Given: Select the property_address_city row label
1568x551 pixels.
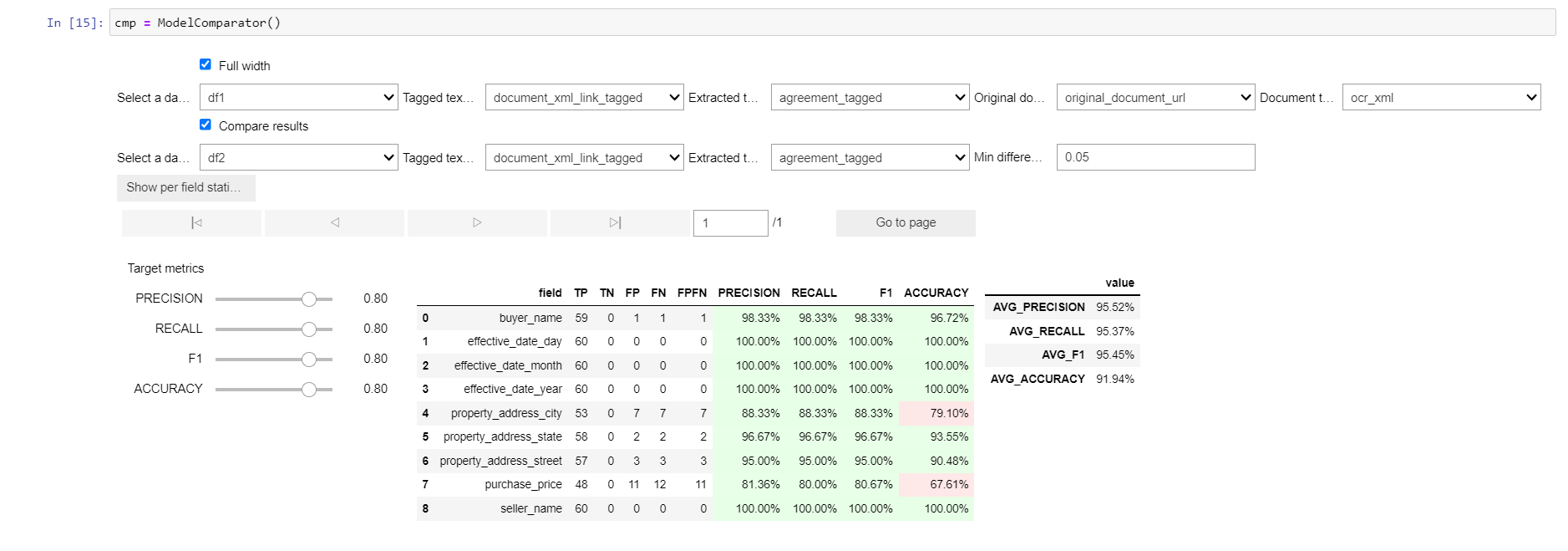Looking at the screenshot, I should 506,413.
